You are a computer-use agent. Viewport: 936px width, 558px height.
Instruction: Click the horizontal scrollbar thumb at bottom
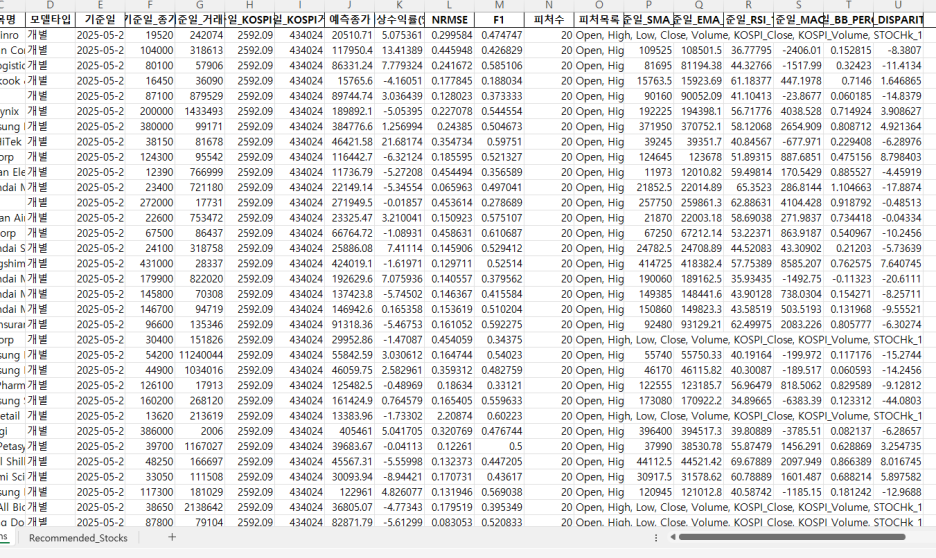tap(792, 537)
